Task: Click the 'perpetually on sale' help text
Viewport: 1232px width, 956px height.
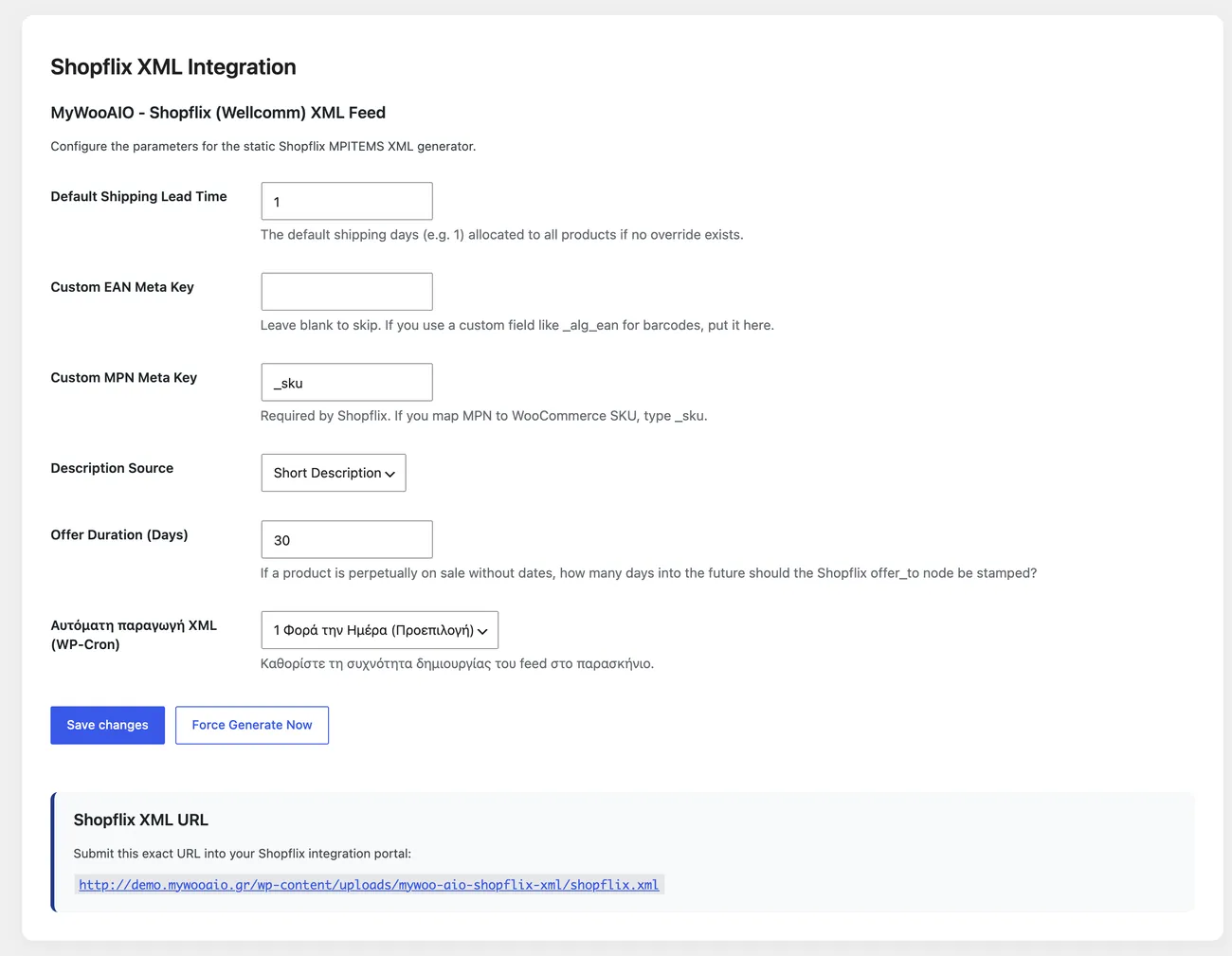Action: (649, 573)
